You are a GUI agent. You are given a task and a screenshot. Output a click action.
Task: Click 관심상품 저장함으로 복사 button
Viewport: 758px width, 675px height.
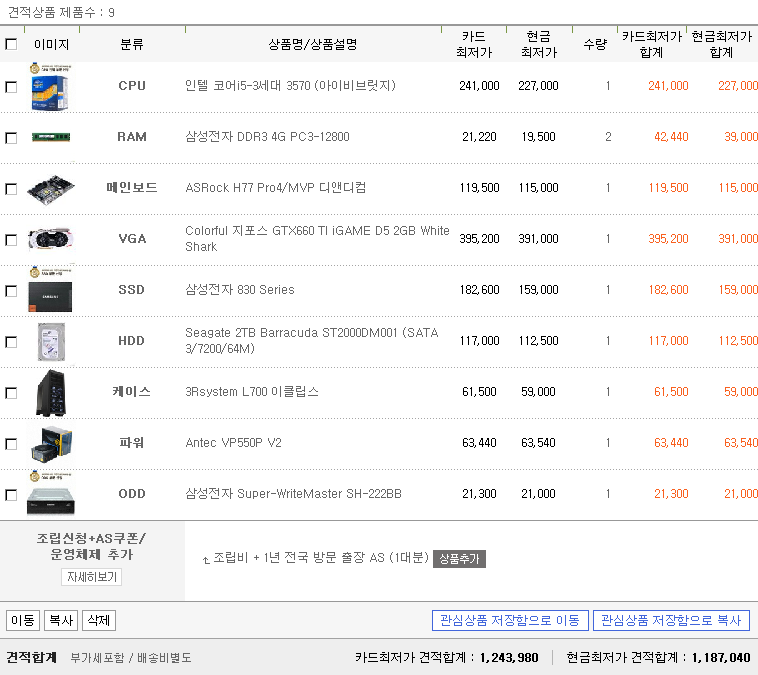[x=671, y=620]
